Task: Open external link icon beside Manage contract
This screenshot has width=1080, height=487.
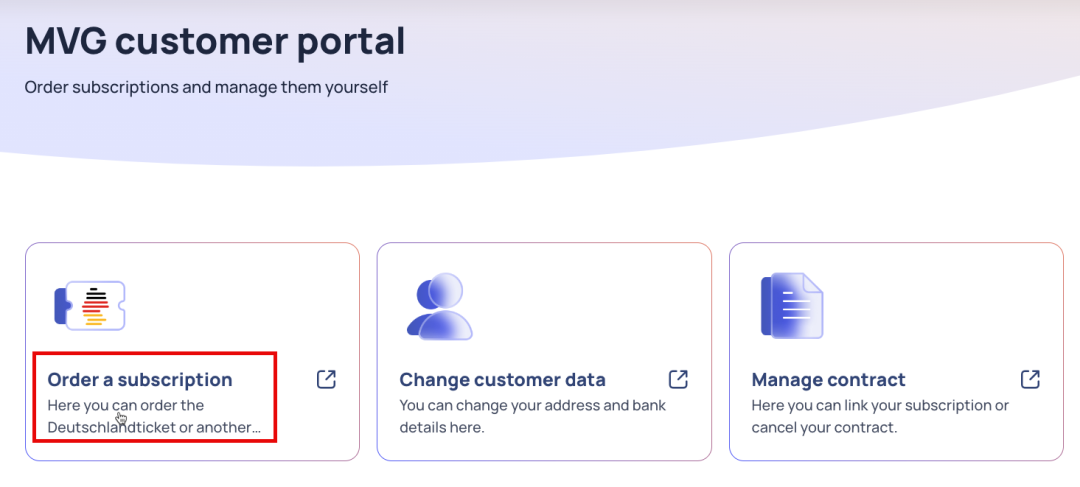Action: coord(1030,379)
